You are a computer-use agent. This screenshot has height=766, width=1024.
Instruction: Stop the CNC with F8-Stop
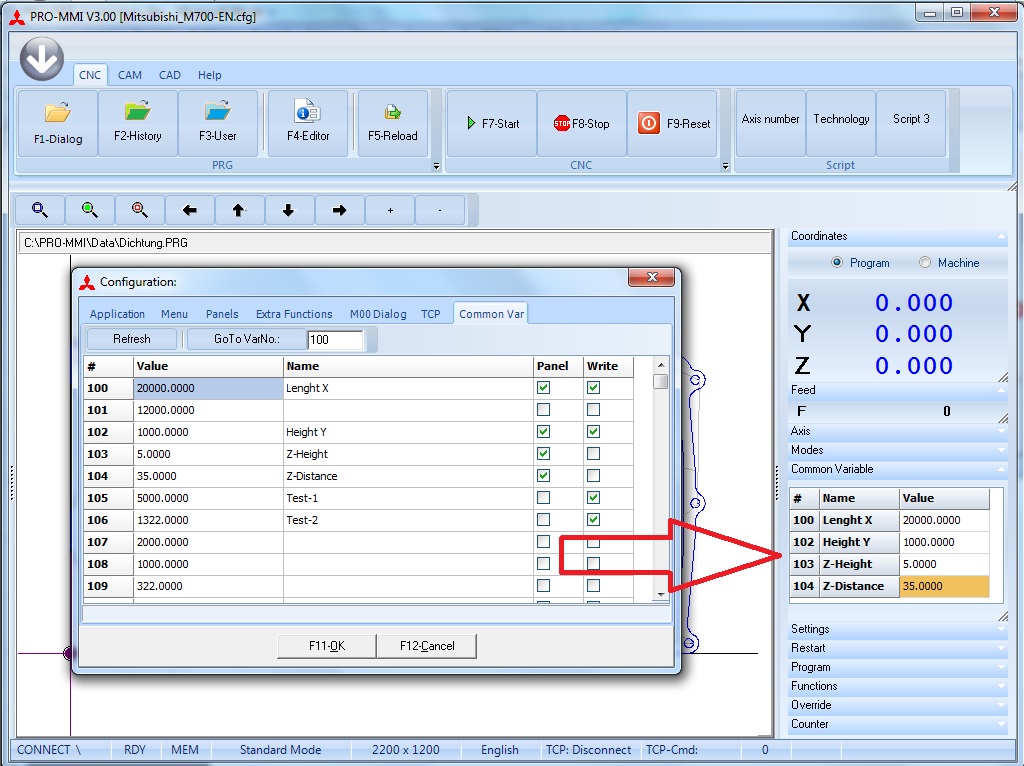(x=581, y=124)
